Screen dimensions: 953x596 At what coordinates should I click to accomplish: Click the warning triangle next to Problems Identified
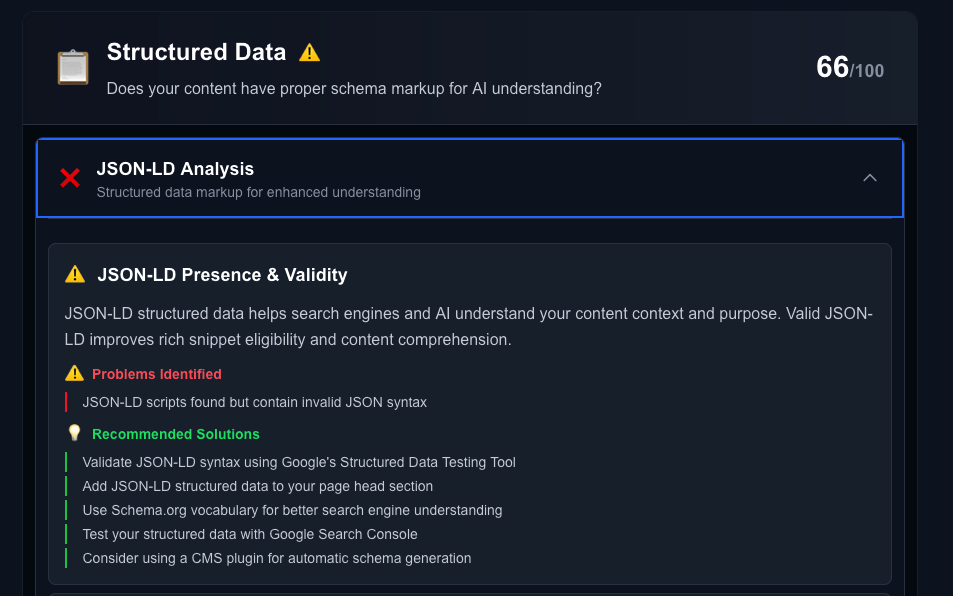pyautogui.click(x=74, y=373)
